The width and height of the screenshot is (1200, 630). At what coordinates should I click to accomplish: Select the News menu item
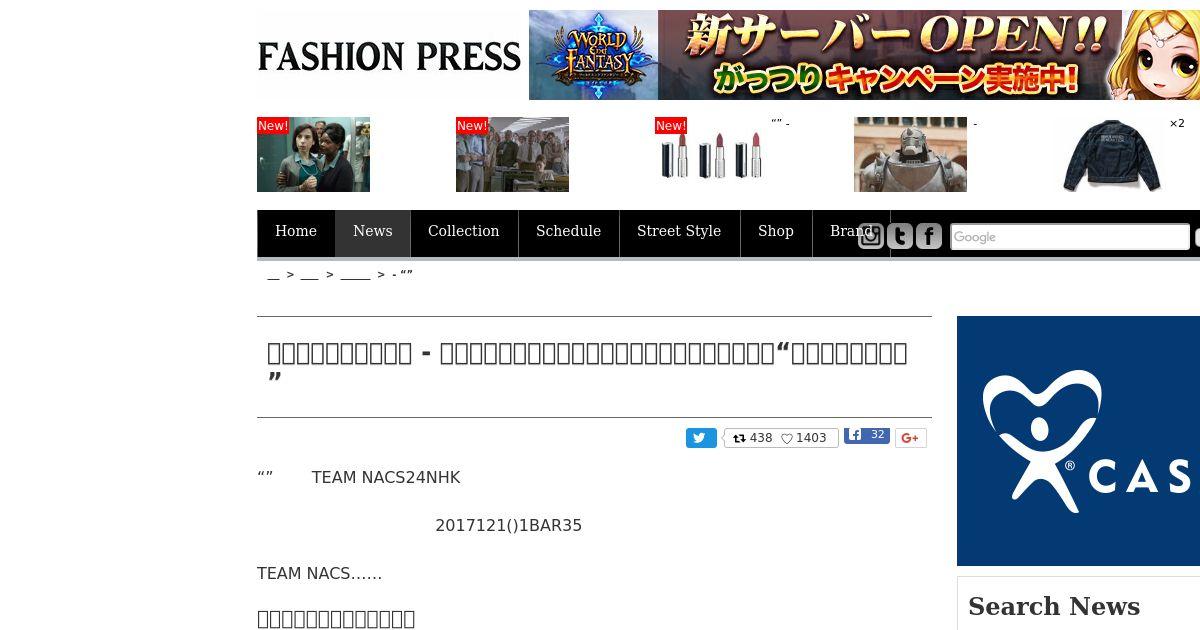(x=373, y=232)
